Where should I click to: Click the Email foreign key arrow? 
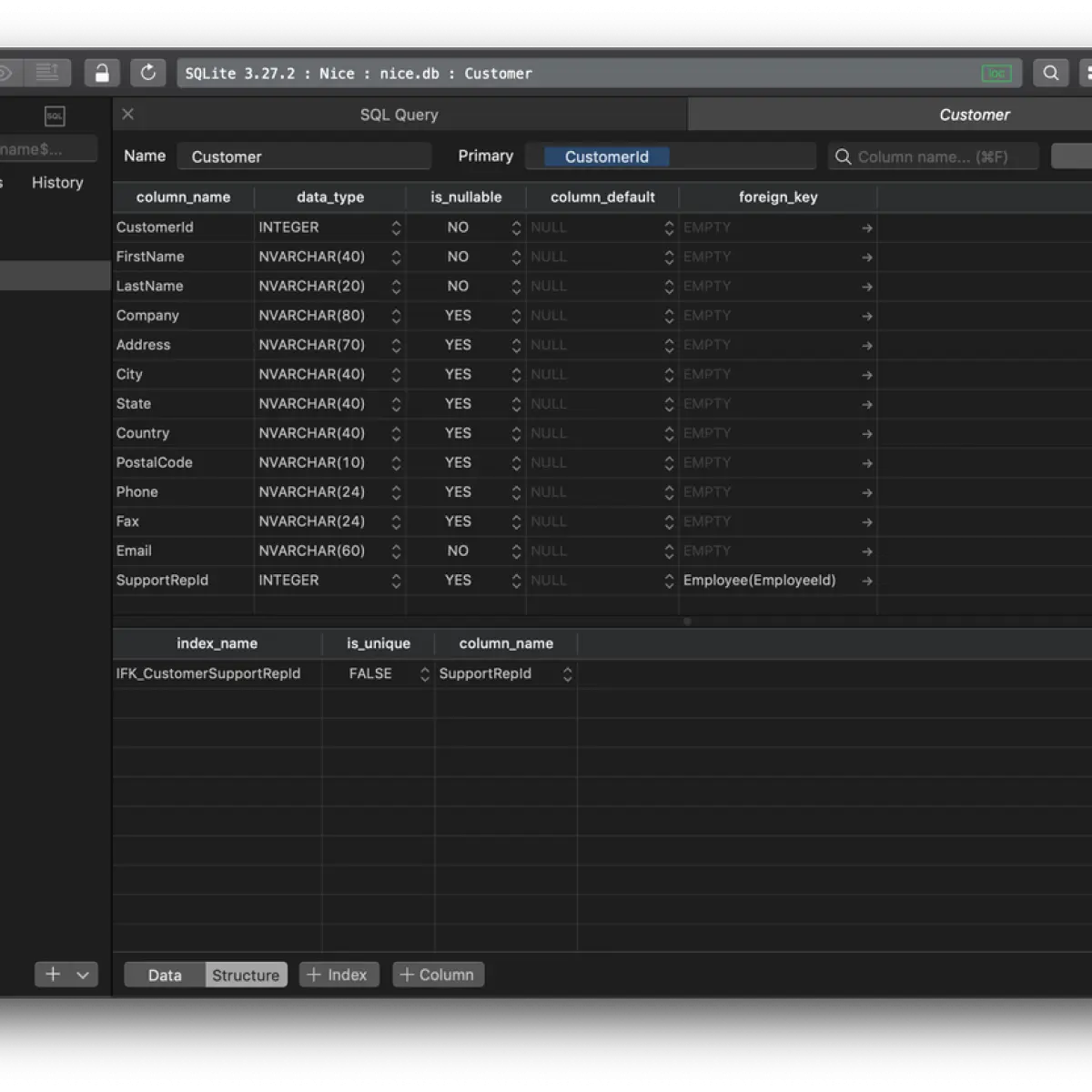pyautogui.click(x=867, y=551)
